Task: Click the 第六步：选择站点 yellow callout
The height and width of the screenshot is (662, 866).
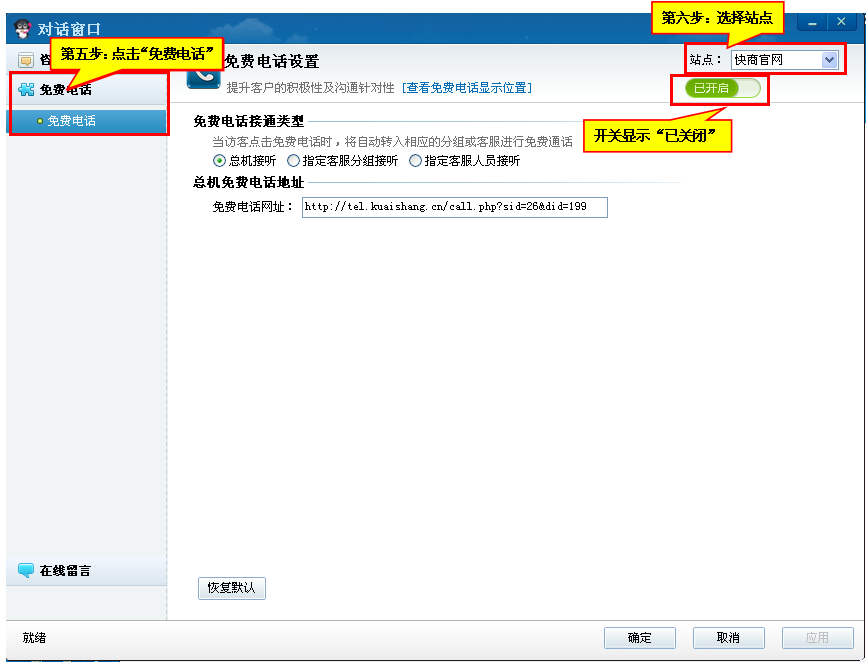Action: coord(716,19)
